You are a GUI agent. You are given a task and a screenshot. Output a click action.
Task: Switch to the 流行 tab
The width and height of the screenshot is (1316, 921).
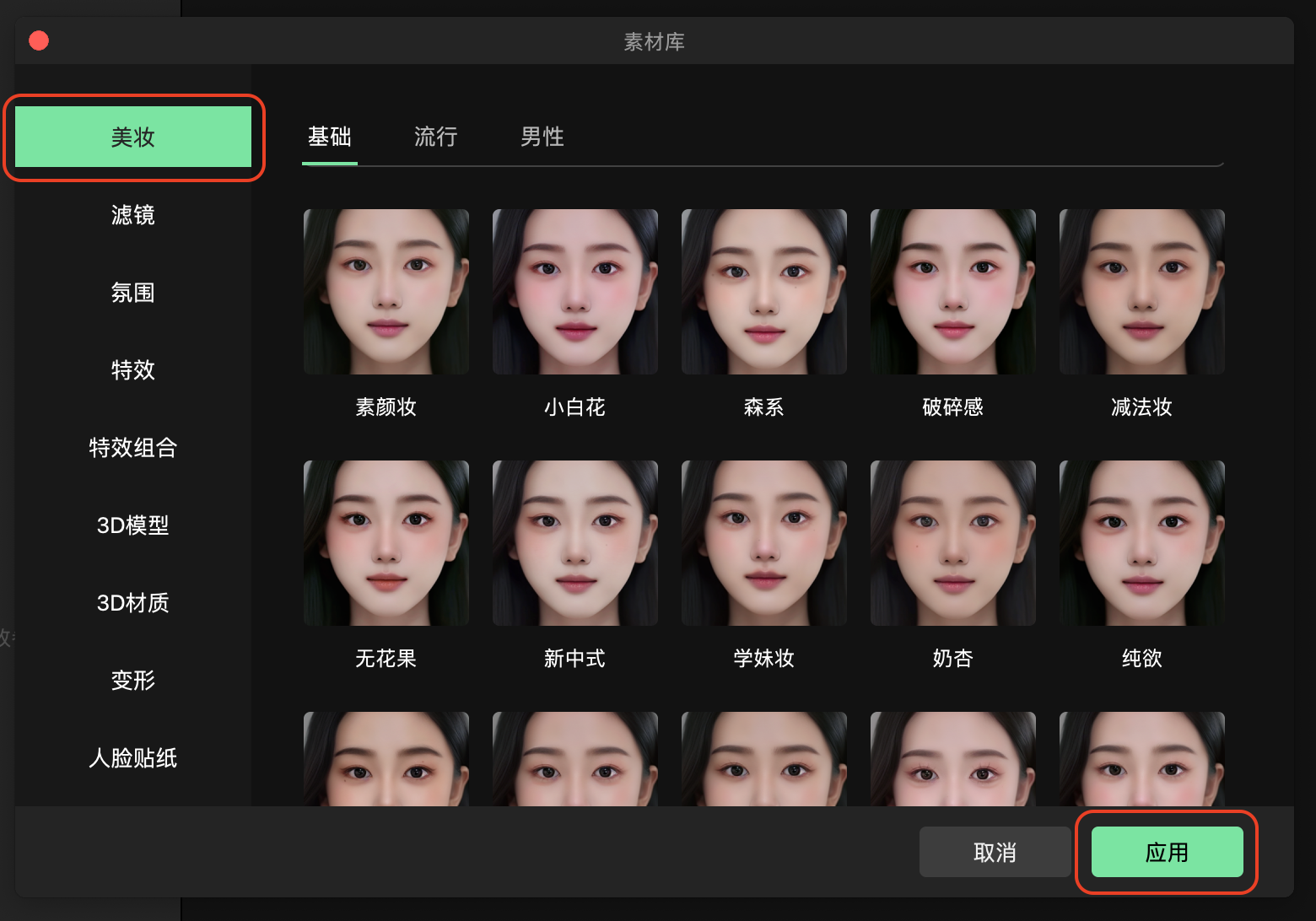coord(435,137)
